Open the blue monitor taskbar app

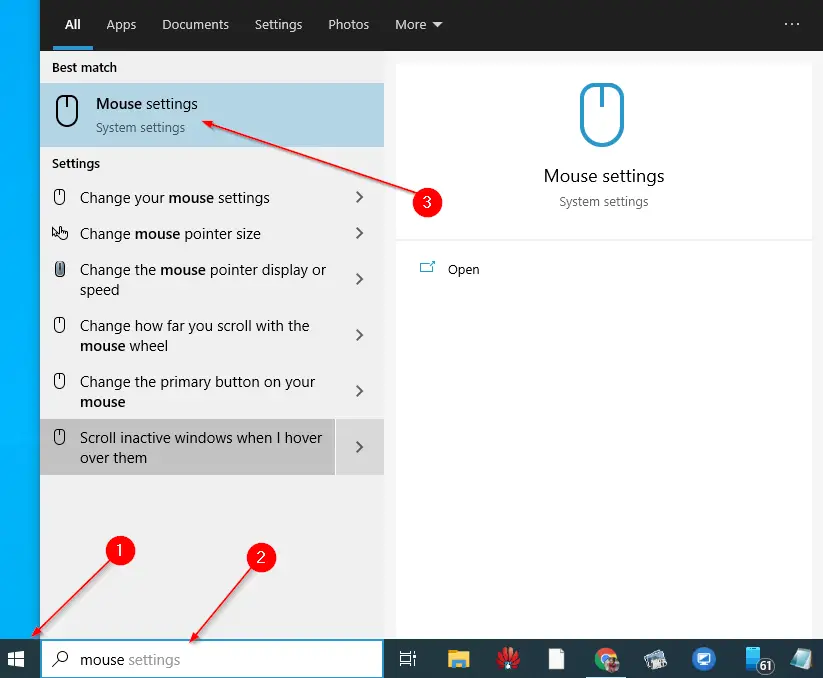click(x=704, y=659)
